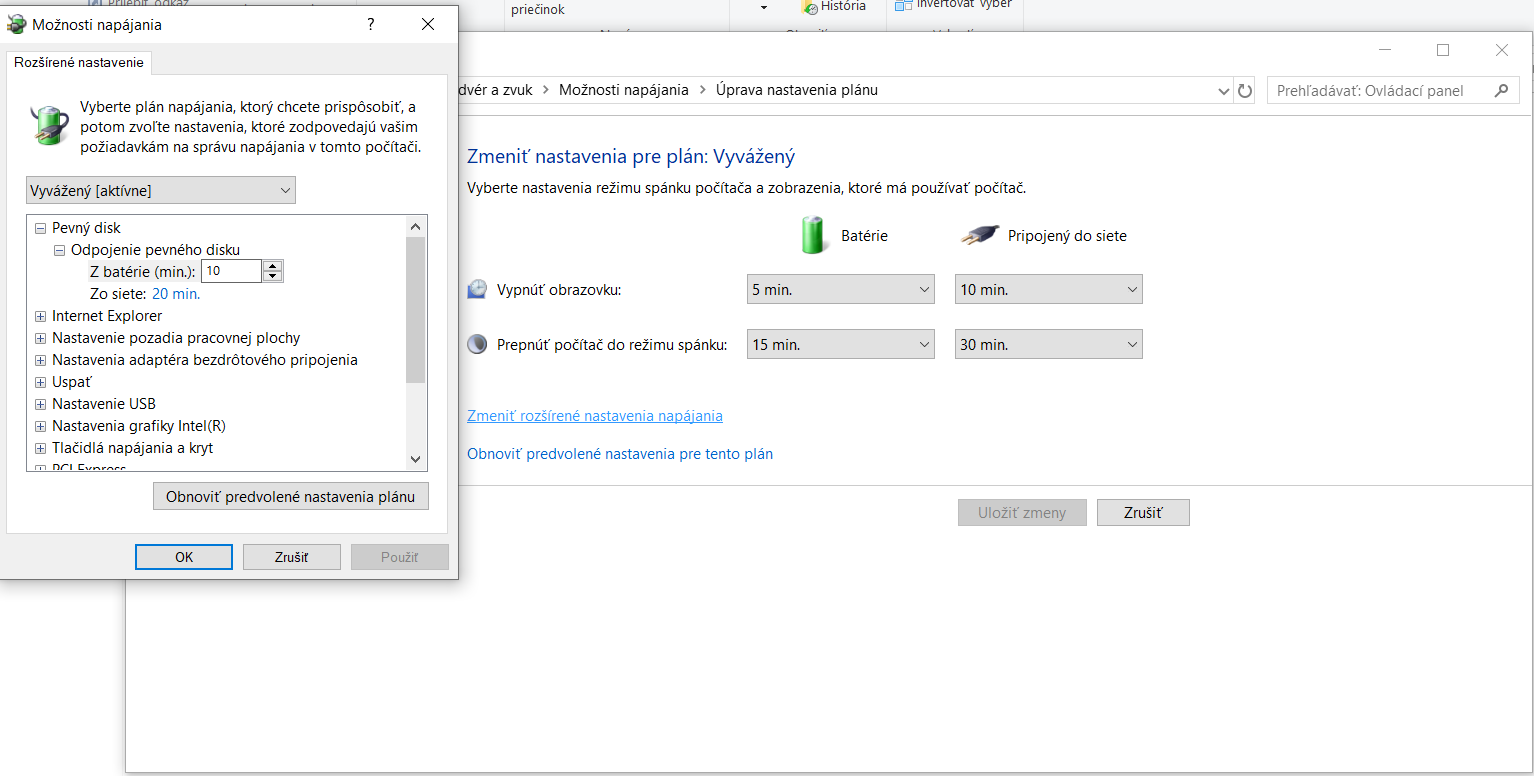Viewport: 1534px width, 776px height.
Task: Click Obnoviť predvolené nastavenia plánu button
Action: click(x=291, y=496)
